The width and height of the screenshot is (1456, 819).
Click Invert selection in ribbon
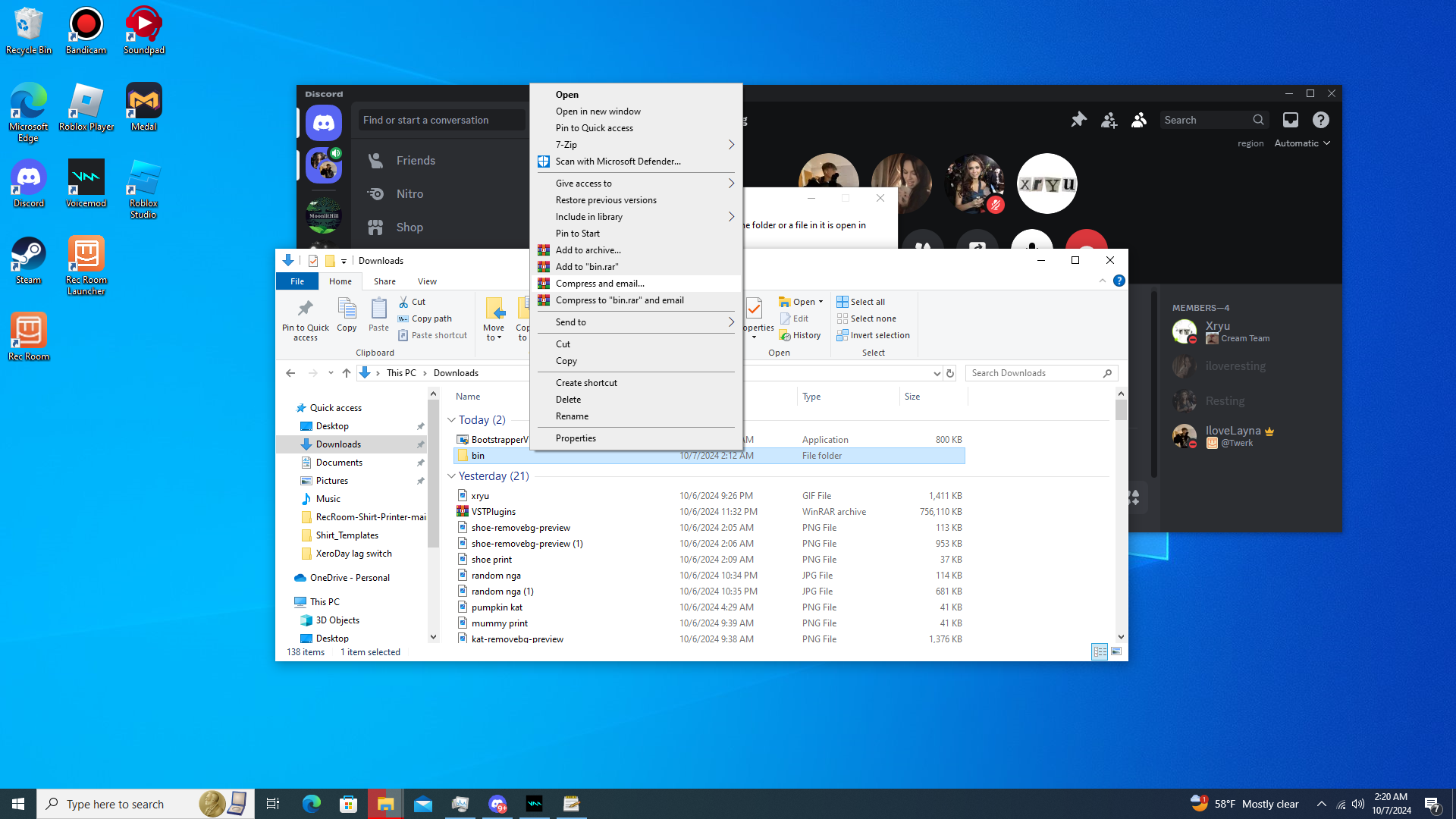click(873, 335)
